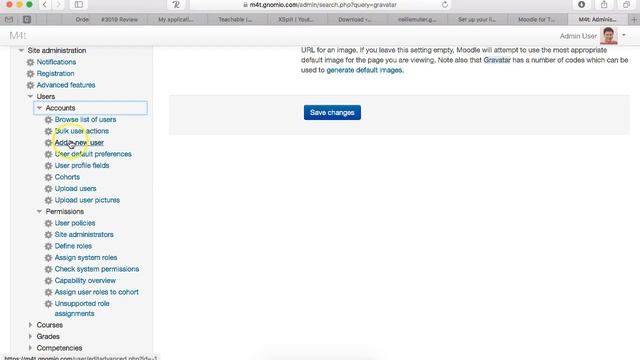Screen dimensions: 640x360
Task: Click gear icon beside Upload users
Action: point(48,189)
